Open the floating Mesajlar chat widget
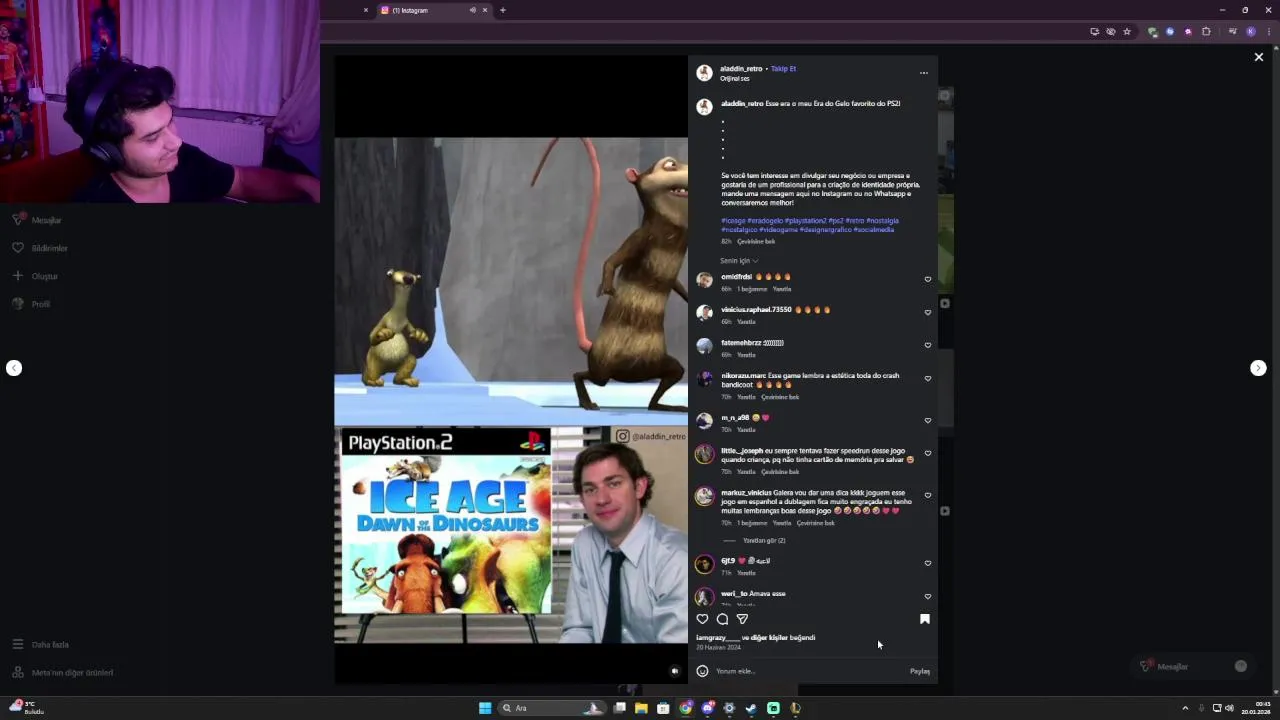The width and height of the screenshot is (1280, 720). tap(1195, 667)
